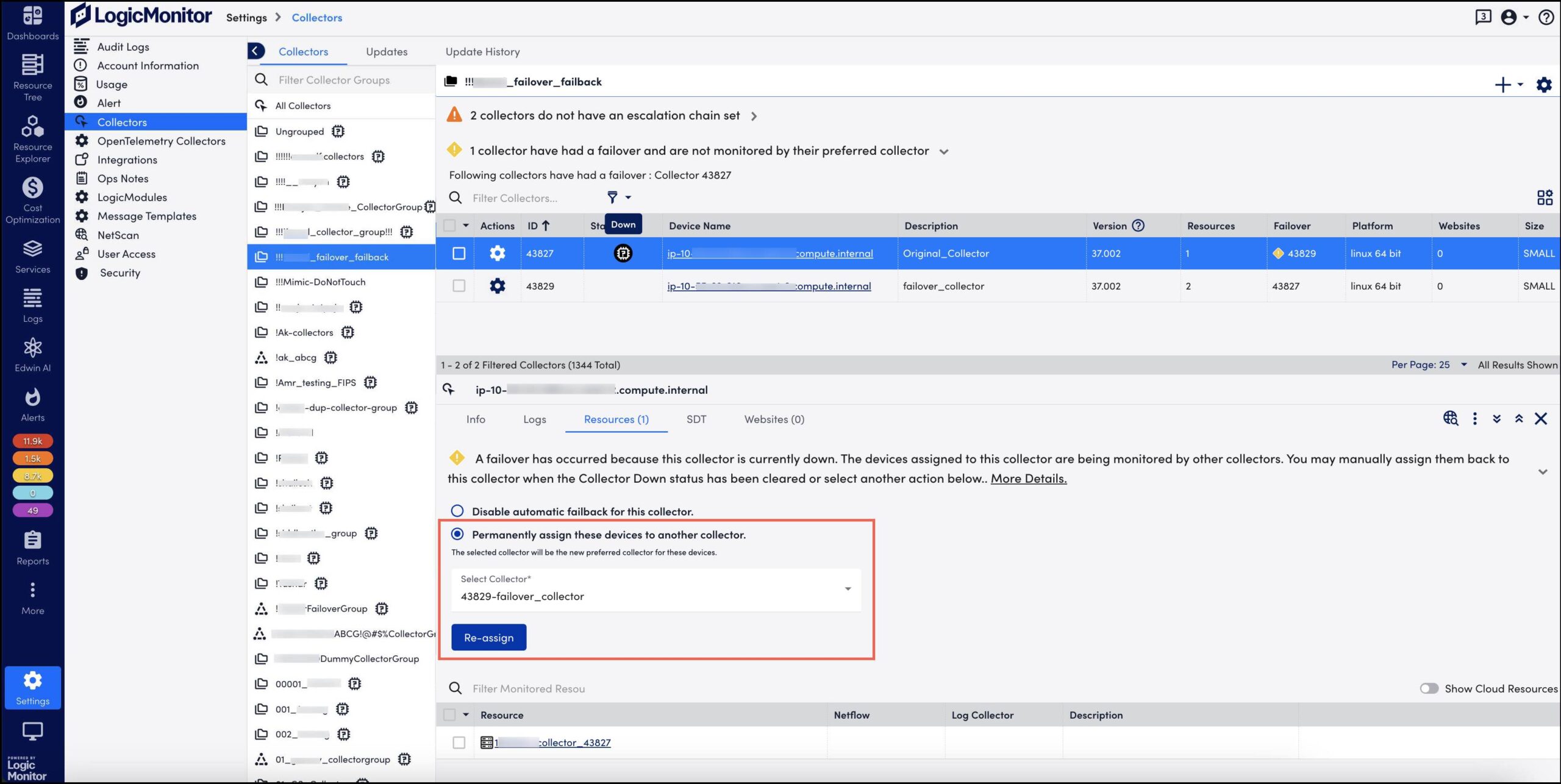
Task: Click the Filter Monitored Resources field
Action: 528,688
